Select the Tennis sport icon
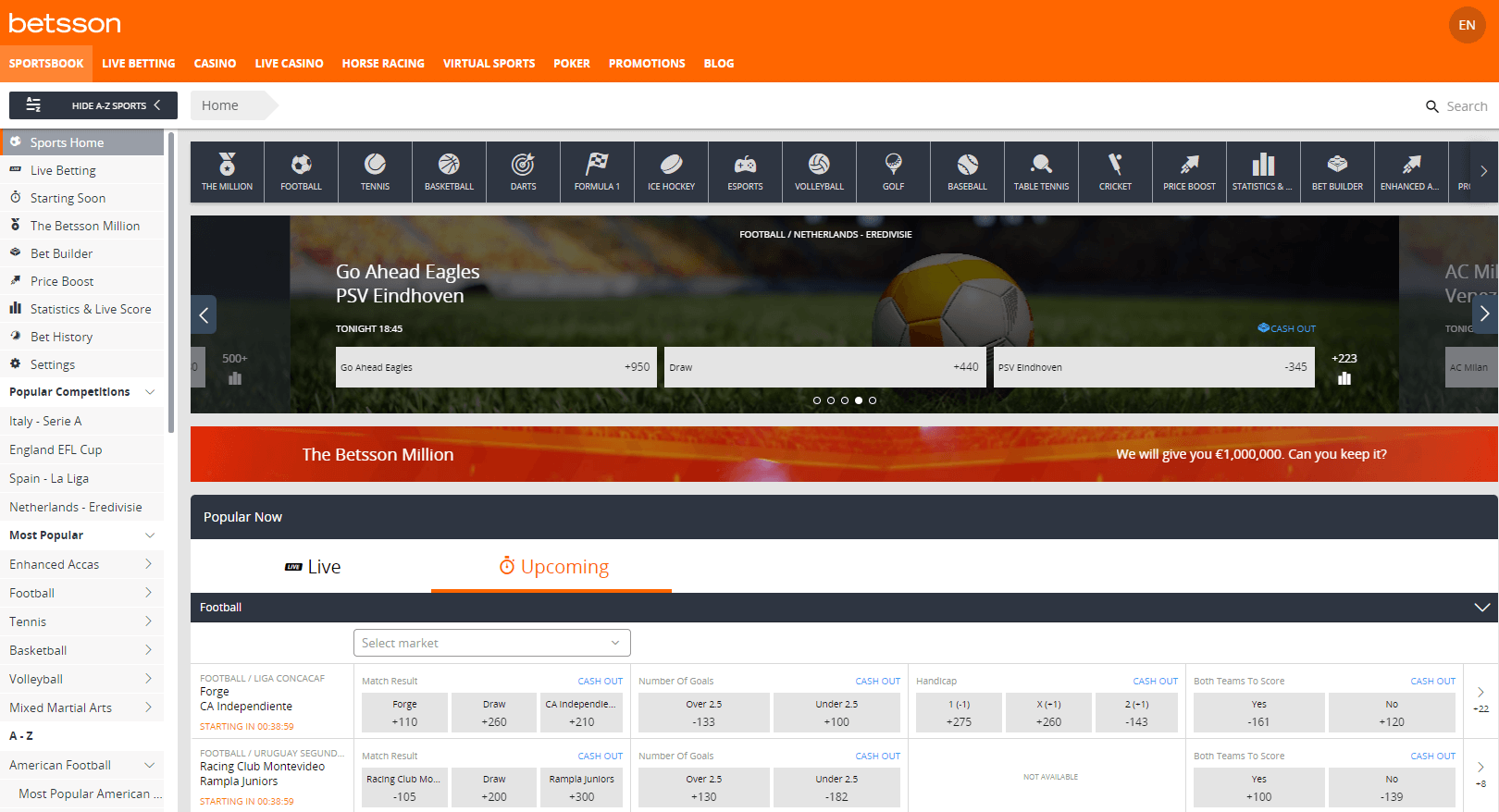 pyautogui.click(x=375, y=172)
